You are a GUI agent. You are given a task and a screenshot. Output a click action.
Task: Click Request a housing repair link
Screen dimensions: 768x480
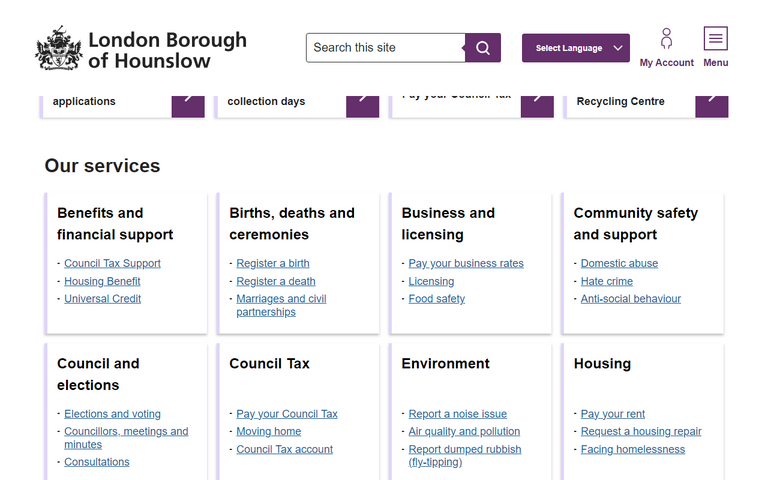[x=641, y=432]
